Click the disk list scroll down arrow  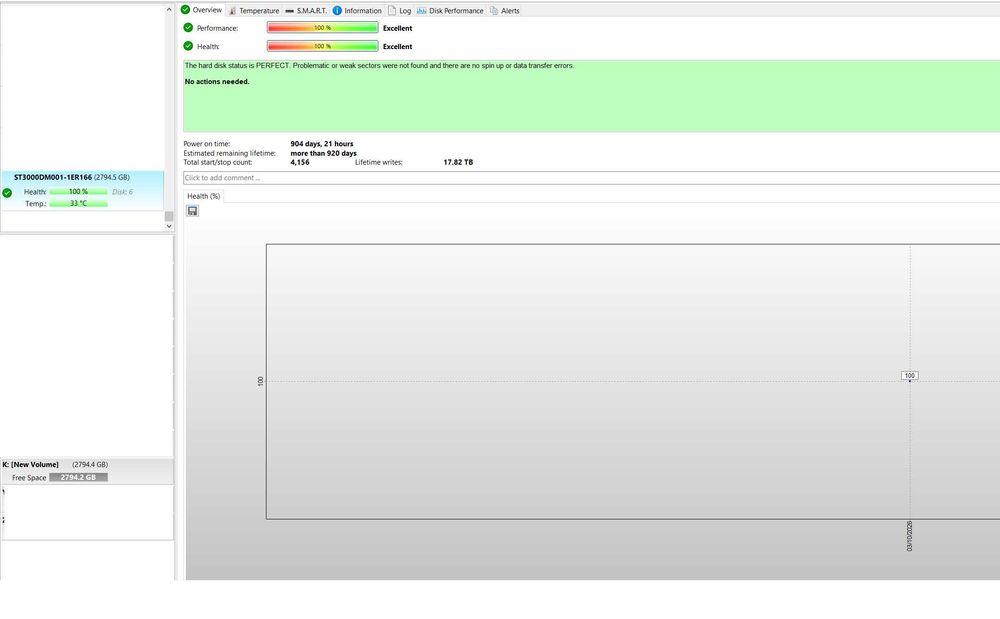169,226
